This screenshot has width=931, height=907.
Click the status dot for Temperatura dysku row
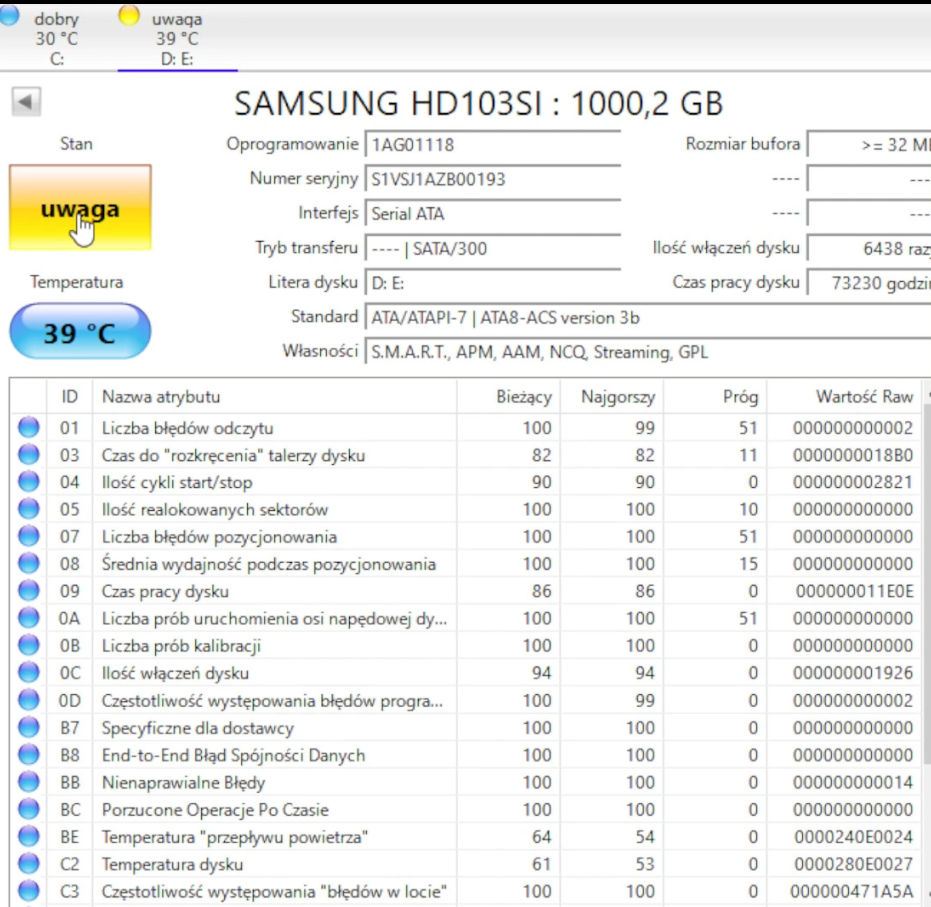pyautogui.click(x=28, y=864)
